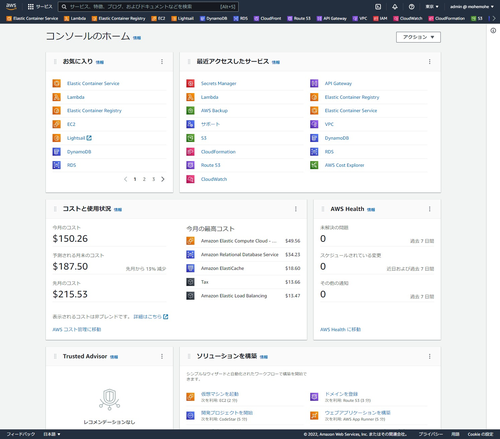Image resolution: width=500 pixels, height=439 pixels.
Task: Open CloudFormation from the top favorites bar
Action: click(447, 18)
